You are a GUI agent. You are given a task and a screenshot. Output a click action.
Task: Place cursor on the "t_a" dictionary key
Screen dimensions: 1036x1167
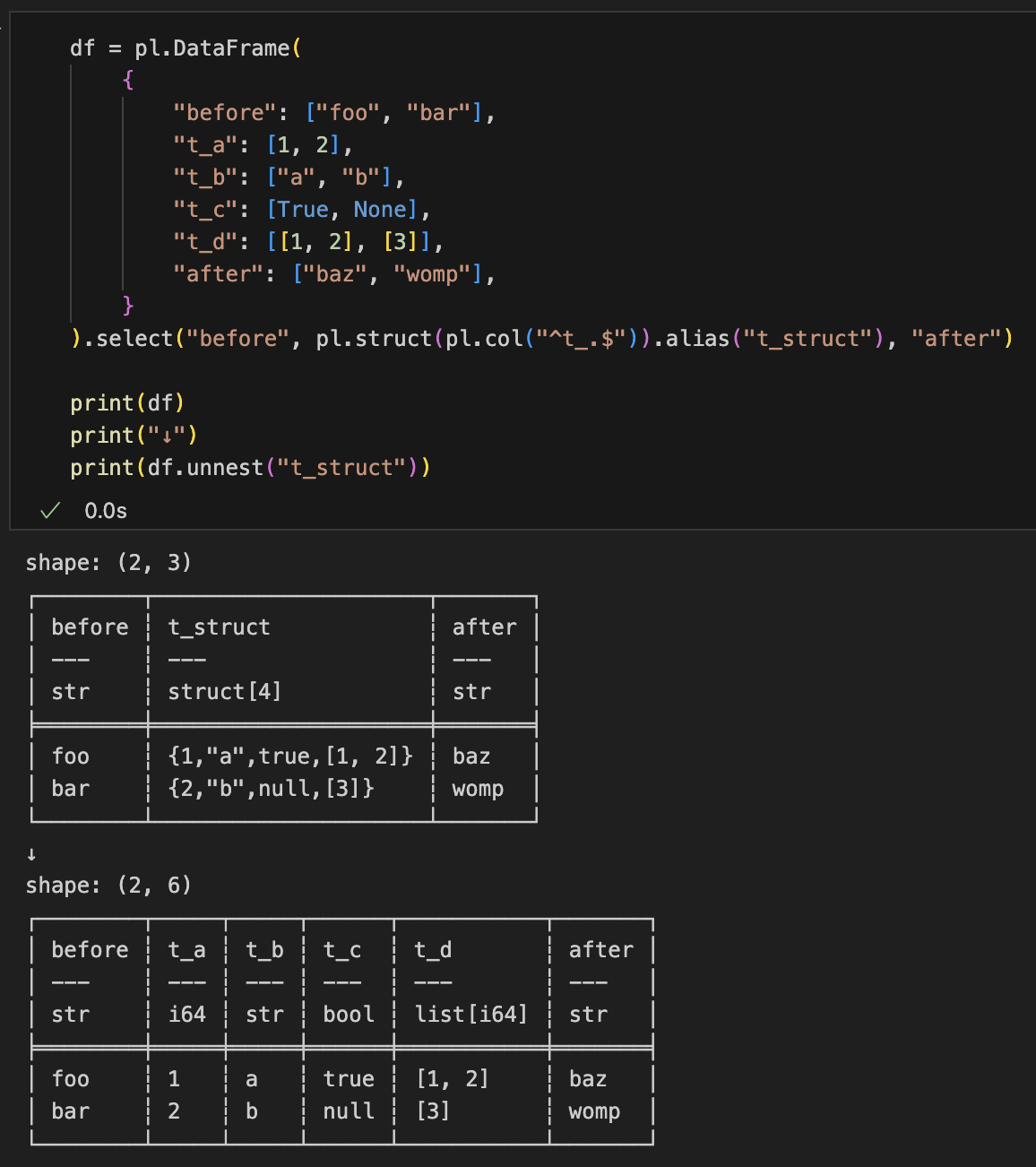point(205,144)
